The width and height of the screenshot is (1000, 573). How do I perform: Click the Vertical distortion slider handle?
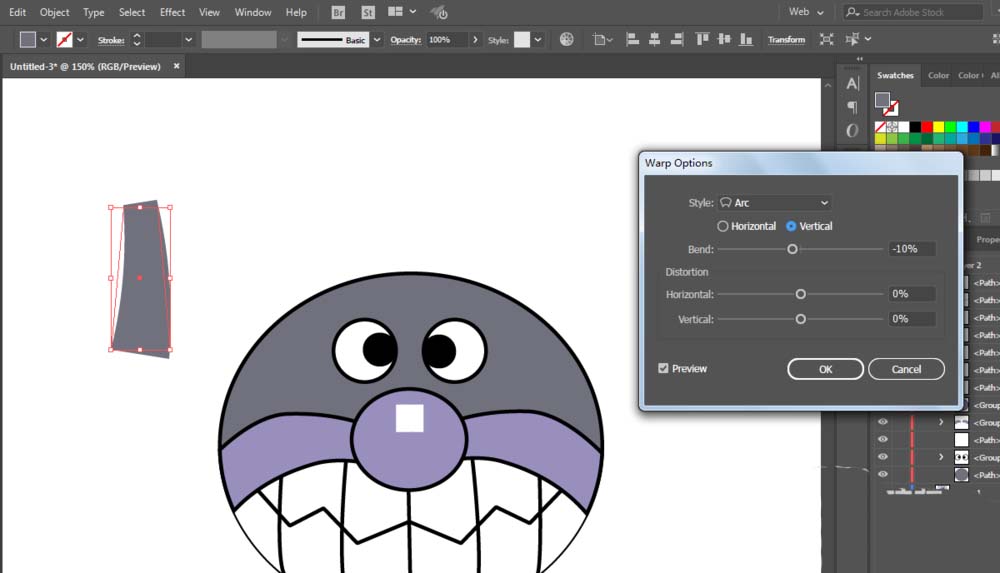point(800,319)
